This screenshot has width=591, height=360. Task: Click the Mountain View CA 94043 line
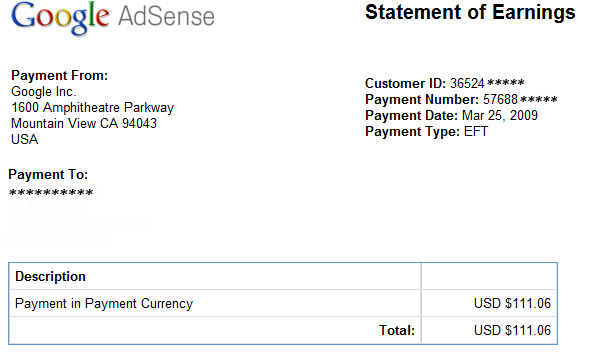84,124
